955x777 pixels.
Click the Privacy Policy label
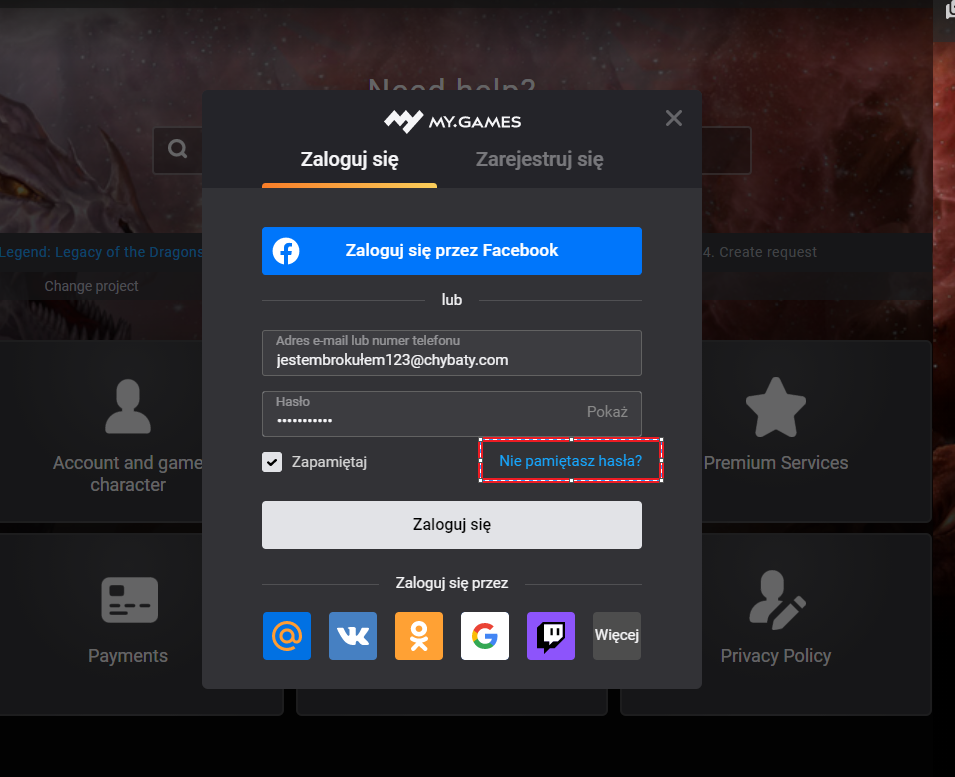[776, 656]
